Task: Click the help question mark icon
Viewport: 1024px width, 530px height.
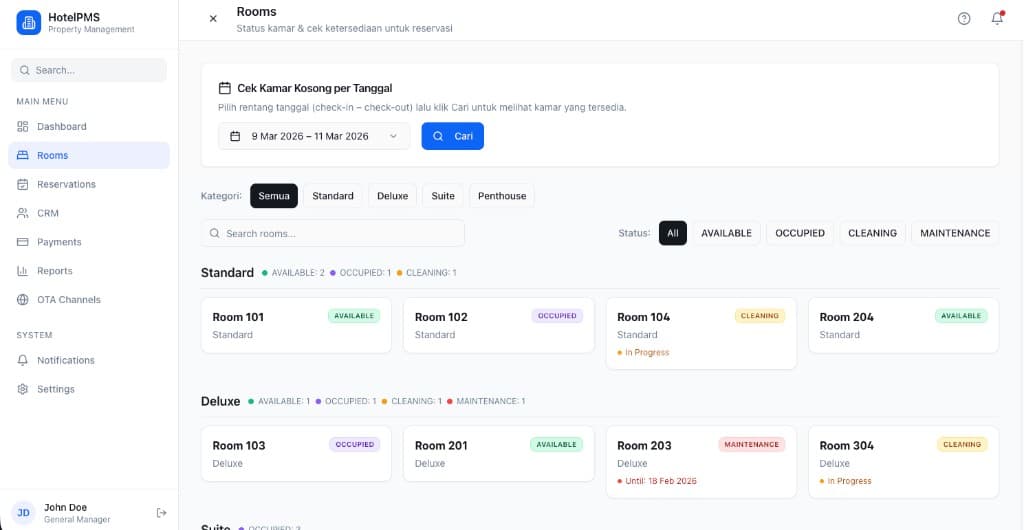Action: tap(964, 19)
